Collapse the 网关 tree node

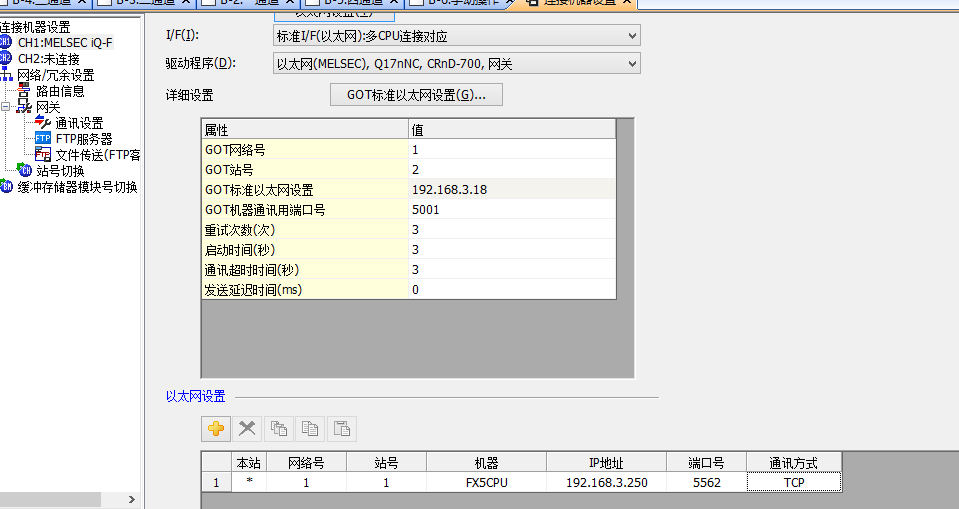point(7,107)
